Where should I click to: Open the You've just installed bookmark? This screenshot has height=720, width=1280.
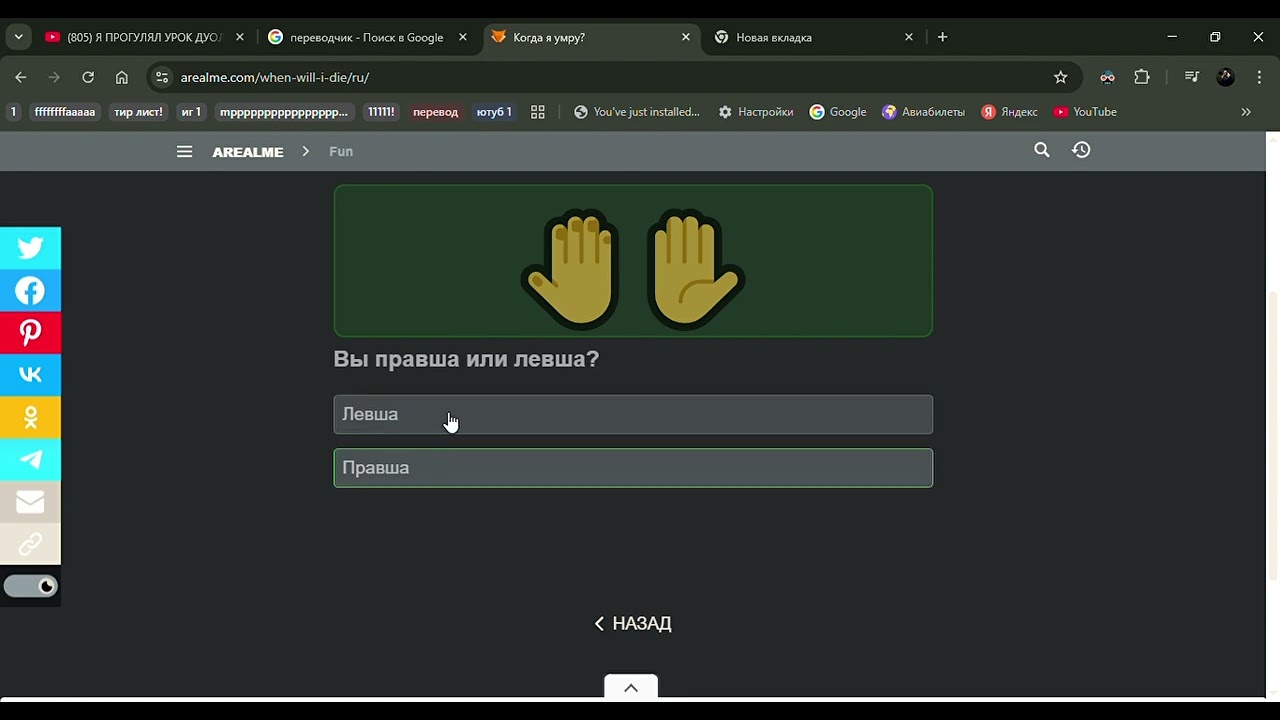coord(637,112)
